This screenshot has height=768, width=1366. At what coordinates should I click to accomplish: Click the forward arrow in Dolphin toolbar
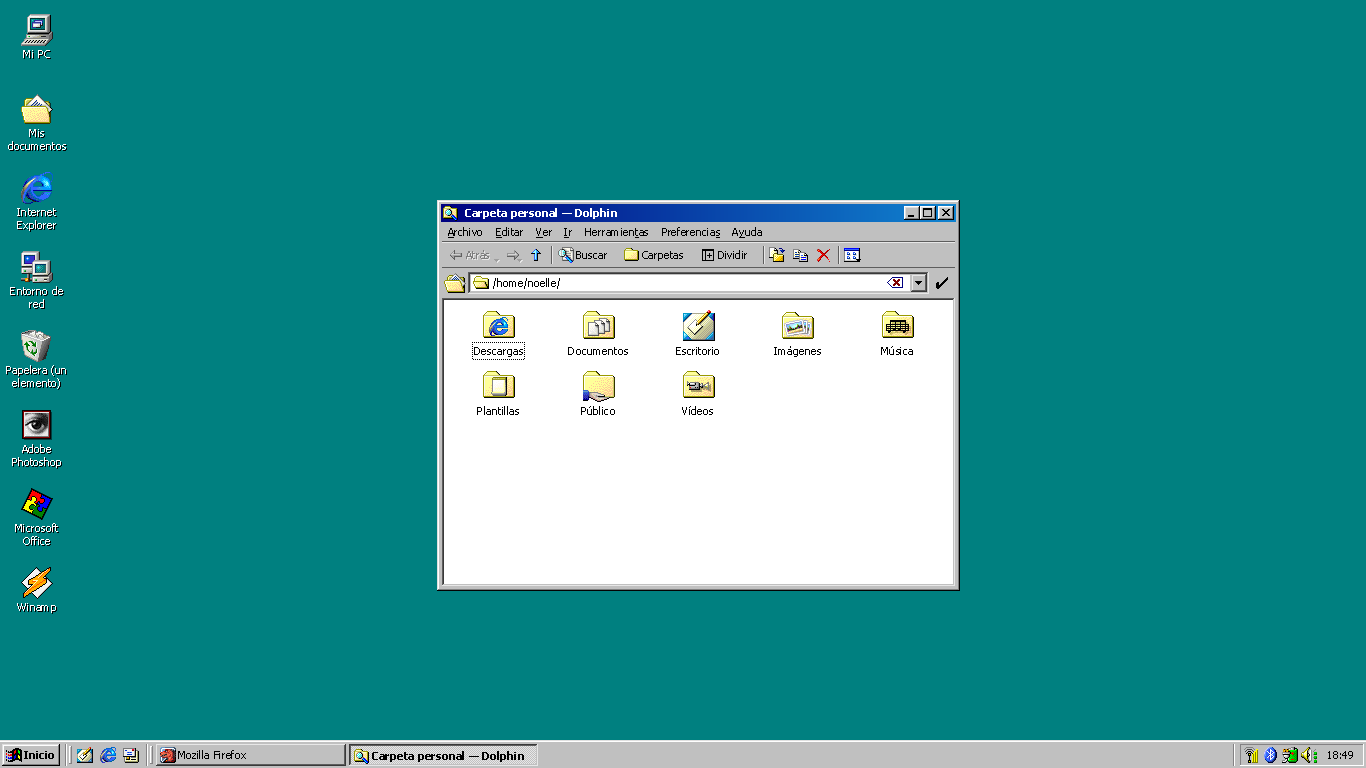[x=513, y=255]
